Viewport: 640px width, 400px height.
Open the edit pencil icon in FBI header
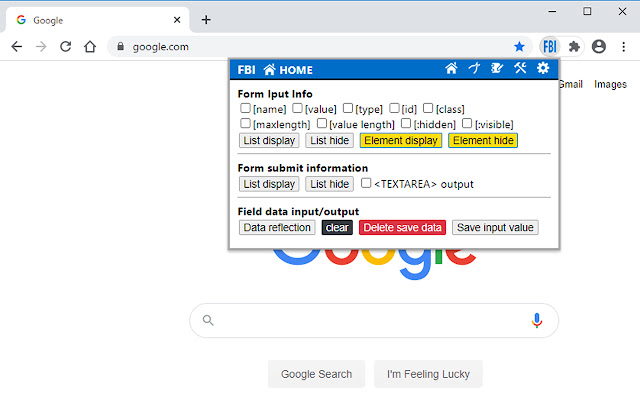coord(497,68)
